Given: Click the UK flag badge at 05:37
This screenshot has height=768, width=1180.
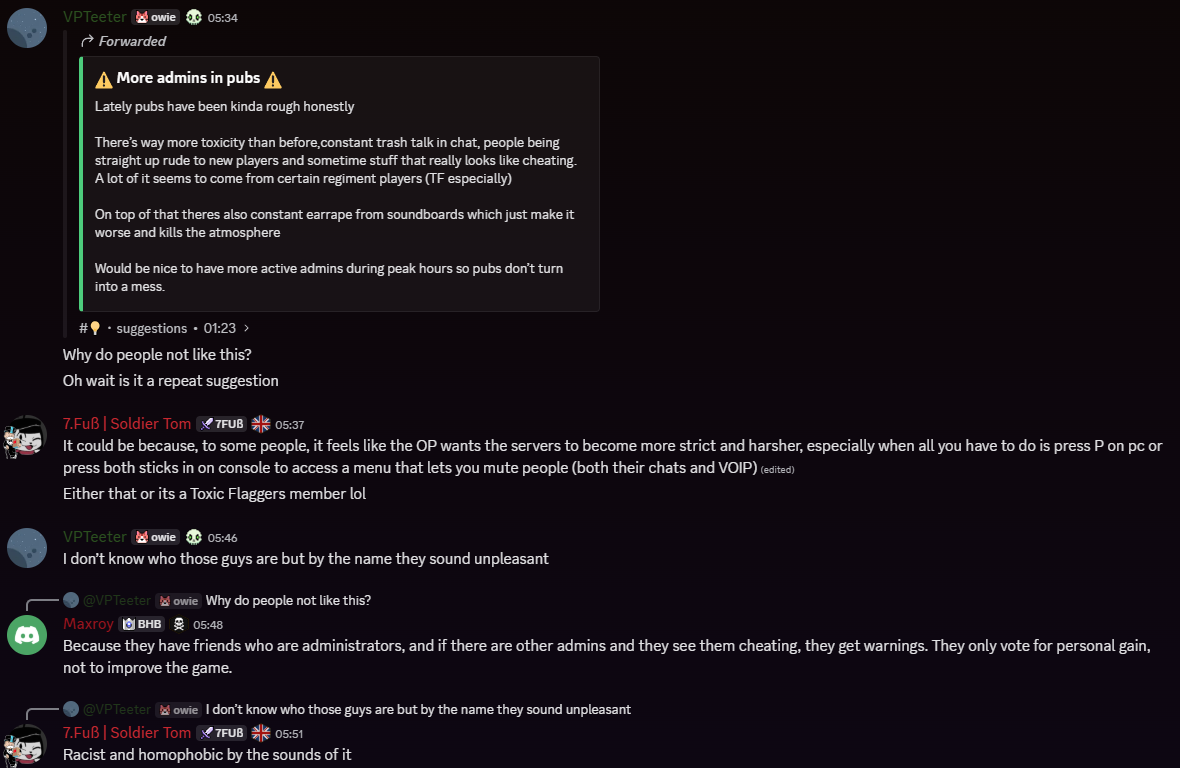Looking at the screenshot, I should (261, 424).
